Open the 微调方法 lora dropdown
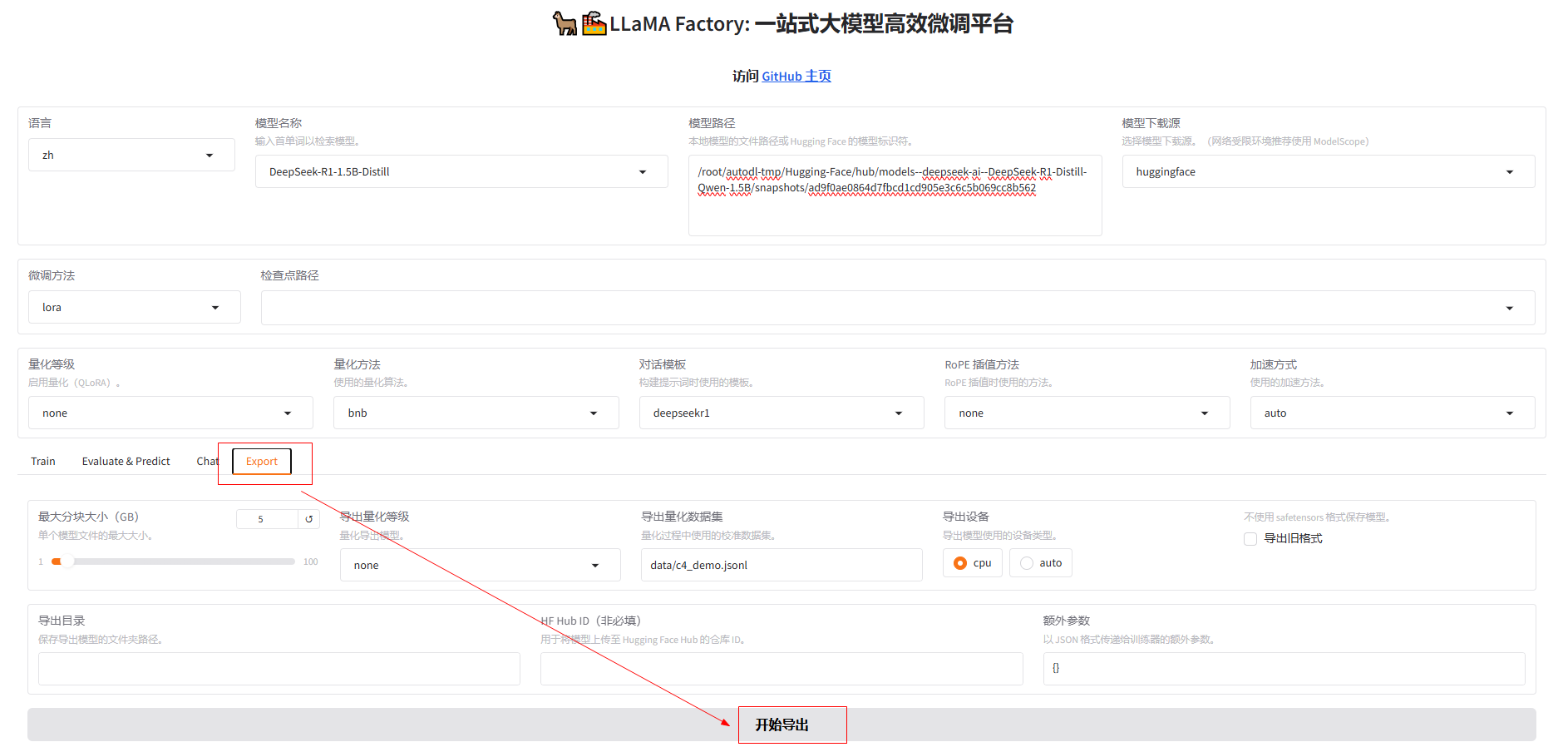The image size is (1568, 747). (x=135, y=307)
